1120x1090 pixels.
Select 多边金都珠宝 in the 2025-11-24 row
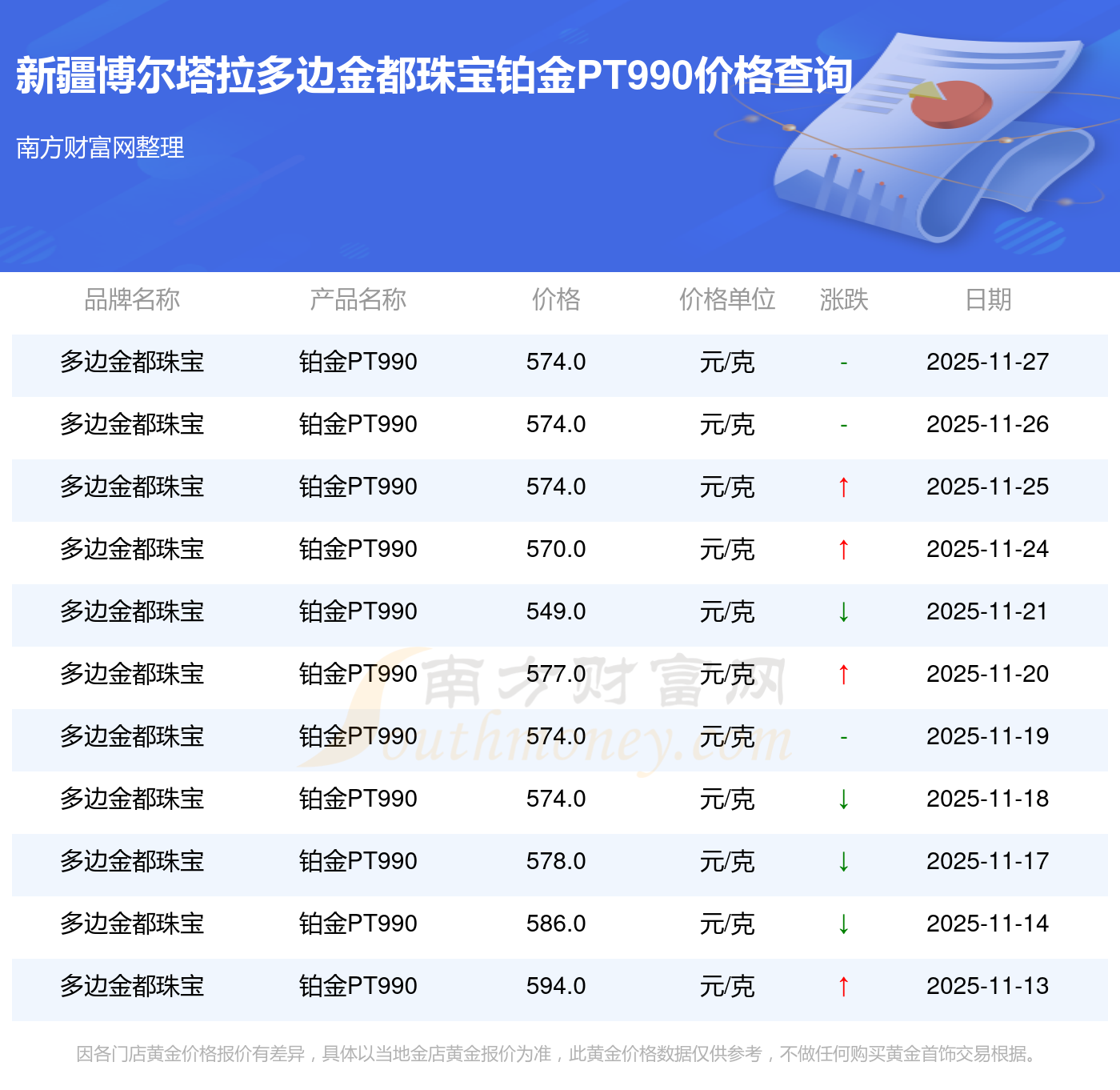coord(132,549)
